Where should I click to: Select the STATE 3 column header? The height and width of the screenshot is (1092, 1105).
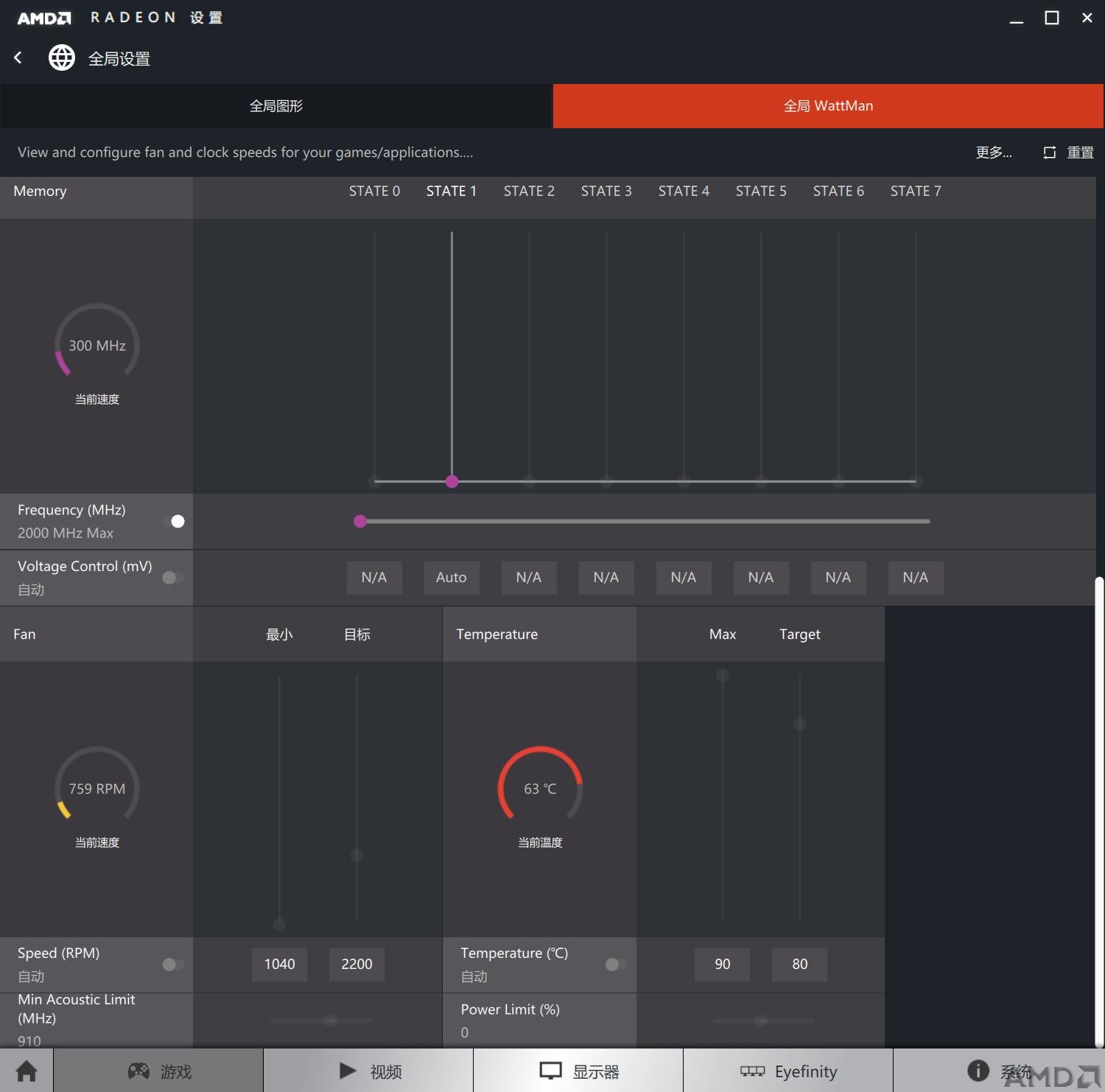pos(606,191)
